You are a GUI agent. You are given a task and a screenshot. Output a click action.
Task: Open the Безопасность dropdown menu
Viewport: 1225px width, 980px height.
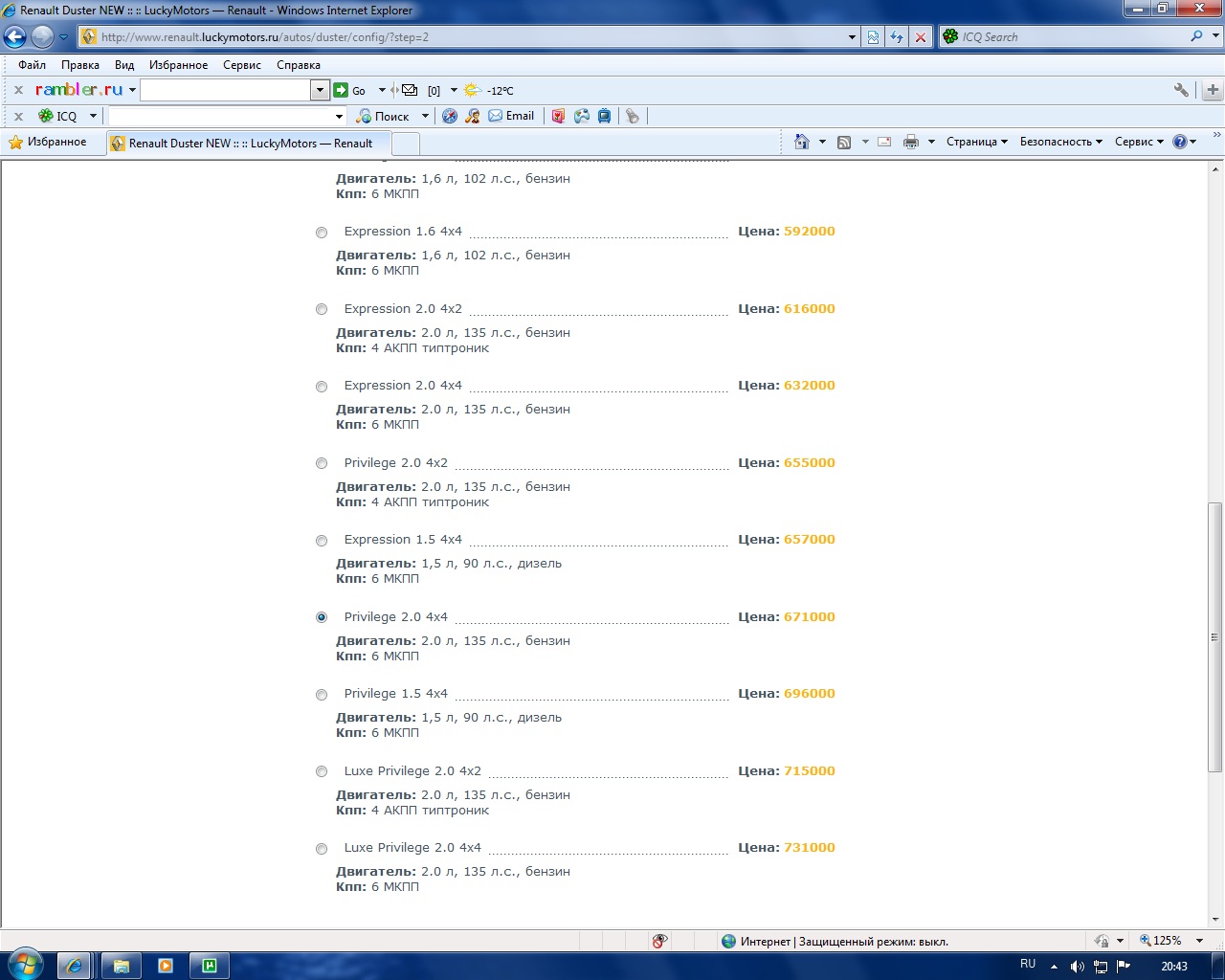click(x=1061, y=142)
